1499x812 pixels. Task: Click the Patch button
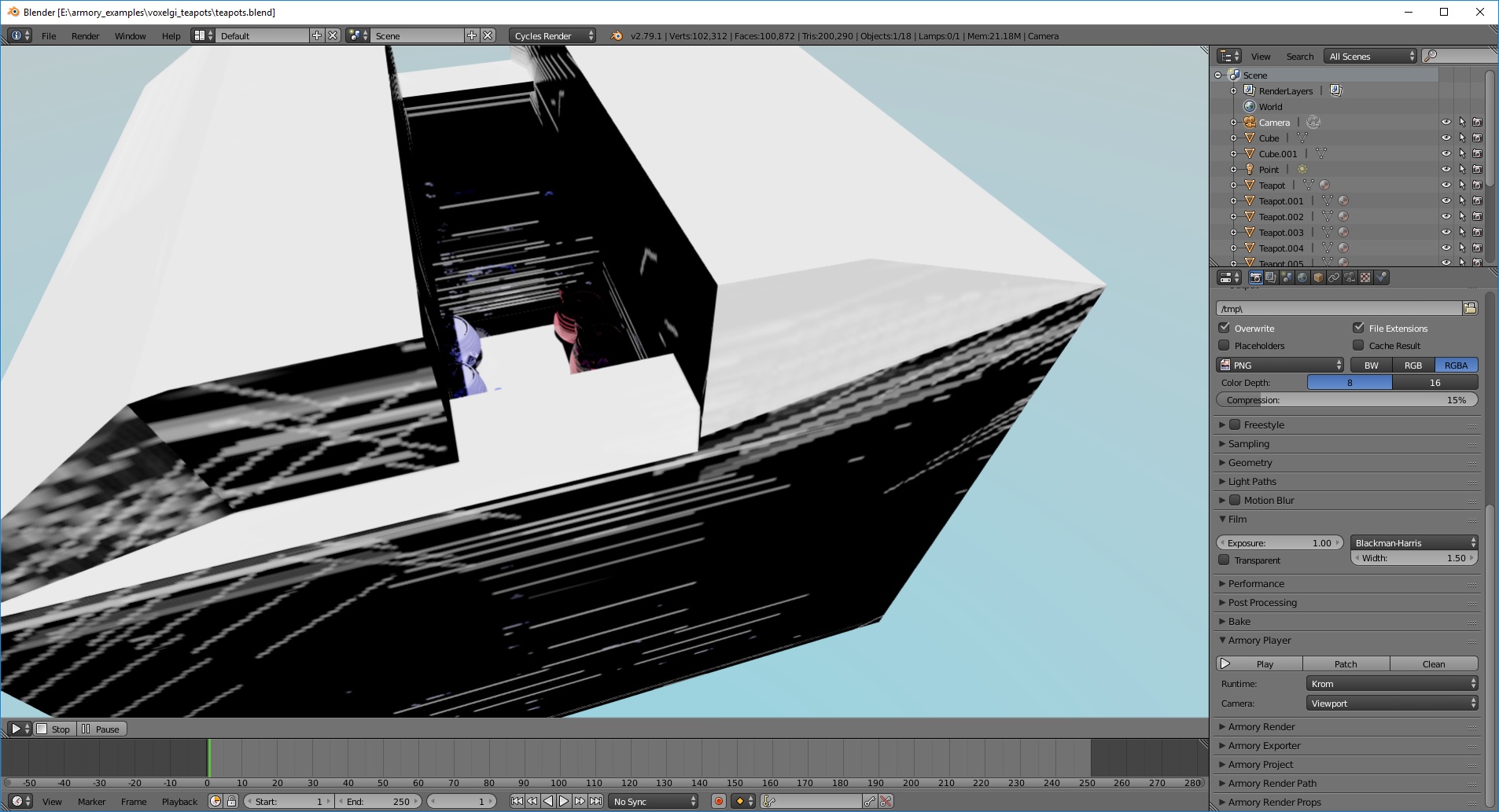tap(1346, 663)
